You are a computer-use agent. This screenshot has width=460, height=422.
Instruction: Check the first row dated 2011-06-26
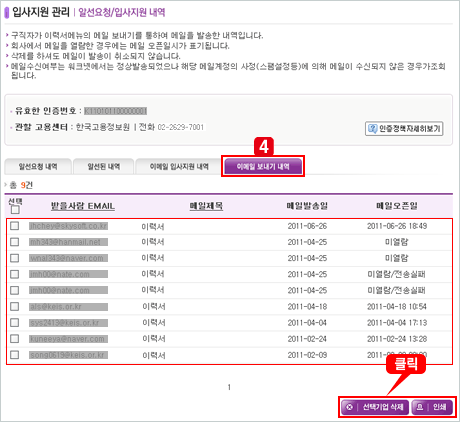pos(15,226)
